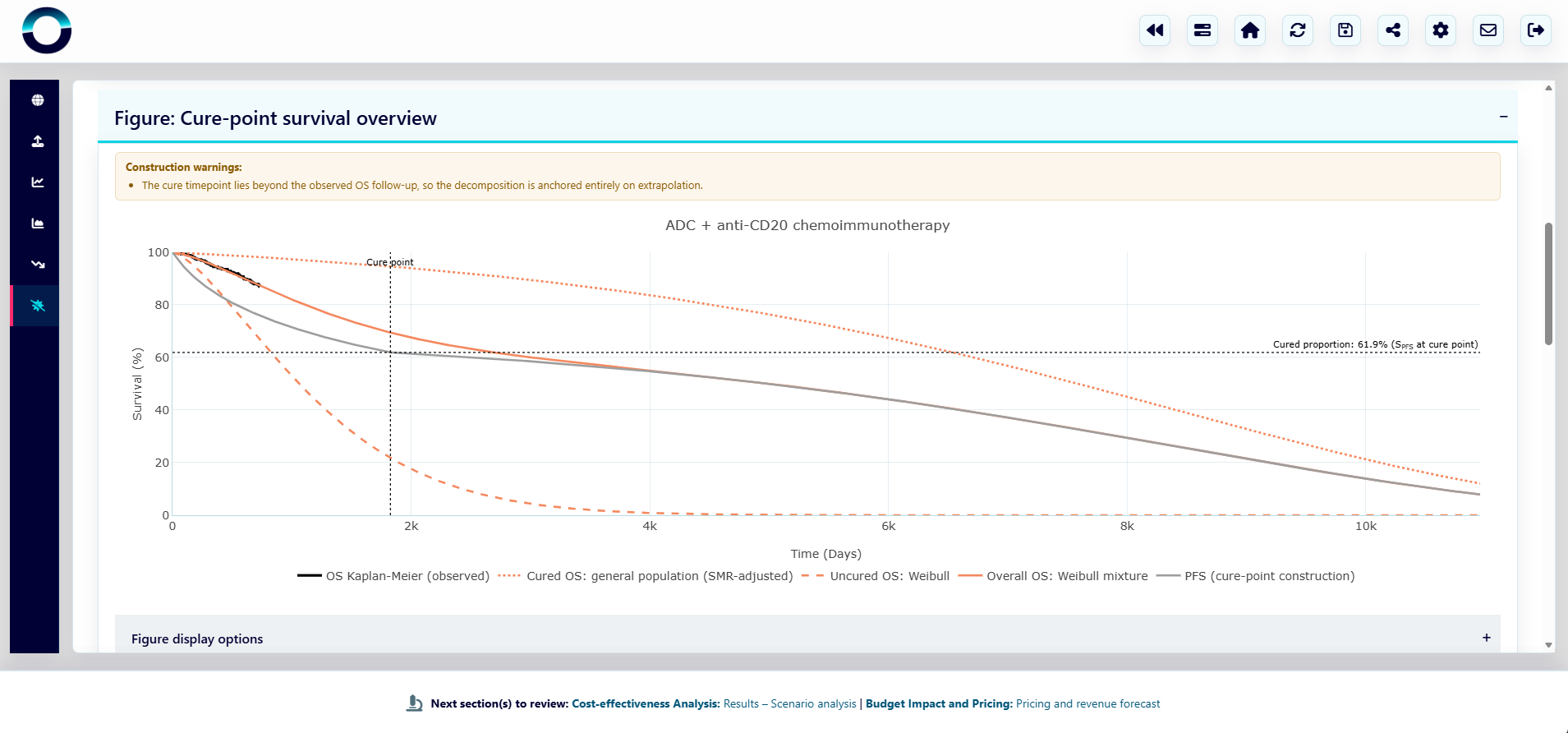Image resolution: width=1568 pixels, height=733 pixels.
Task: Click the scrollbar down arrow
Action: [1548, 645]
